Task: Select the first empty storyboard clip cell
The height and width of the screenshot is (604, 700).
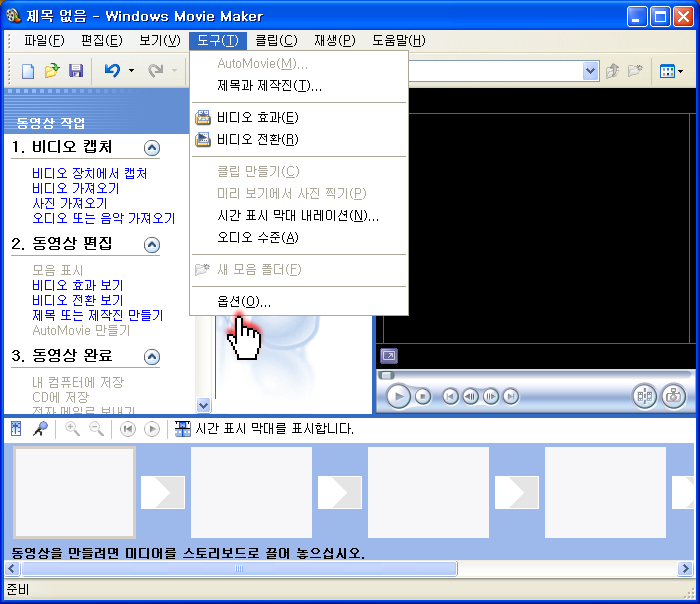Action: 75,492
